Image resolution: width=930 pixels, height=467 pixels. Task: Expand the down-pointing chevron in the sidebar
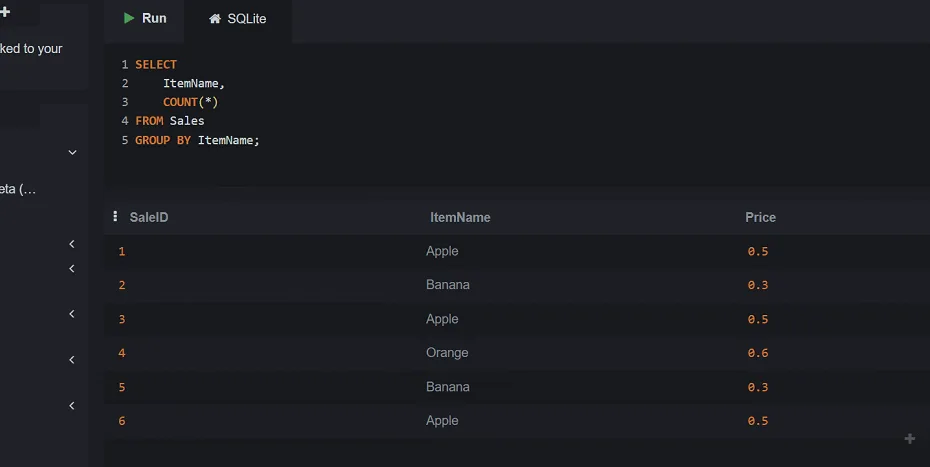click(x=72, y=153)
